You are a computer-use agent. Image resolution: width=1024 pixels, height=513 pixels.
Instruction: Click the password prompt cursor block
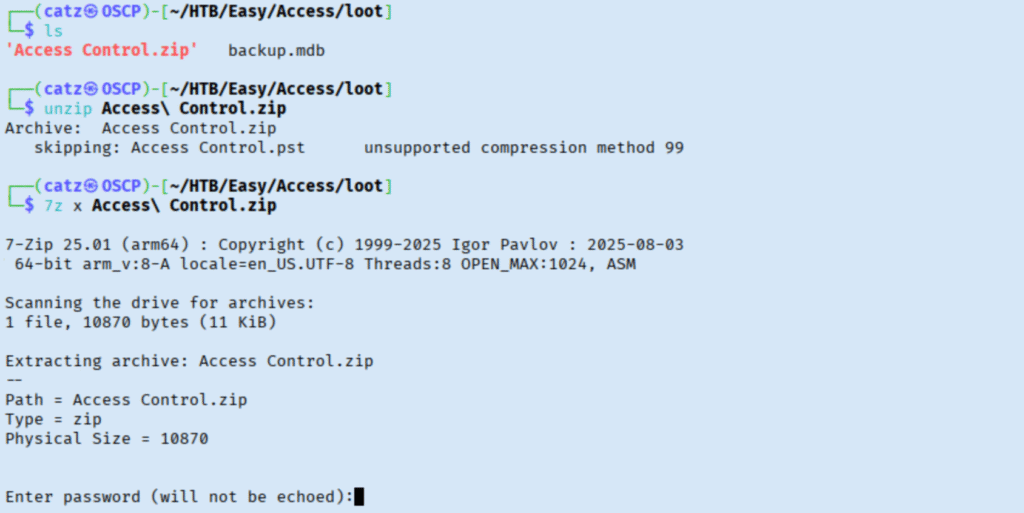[x=359, y=496]
